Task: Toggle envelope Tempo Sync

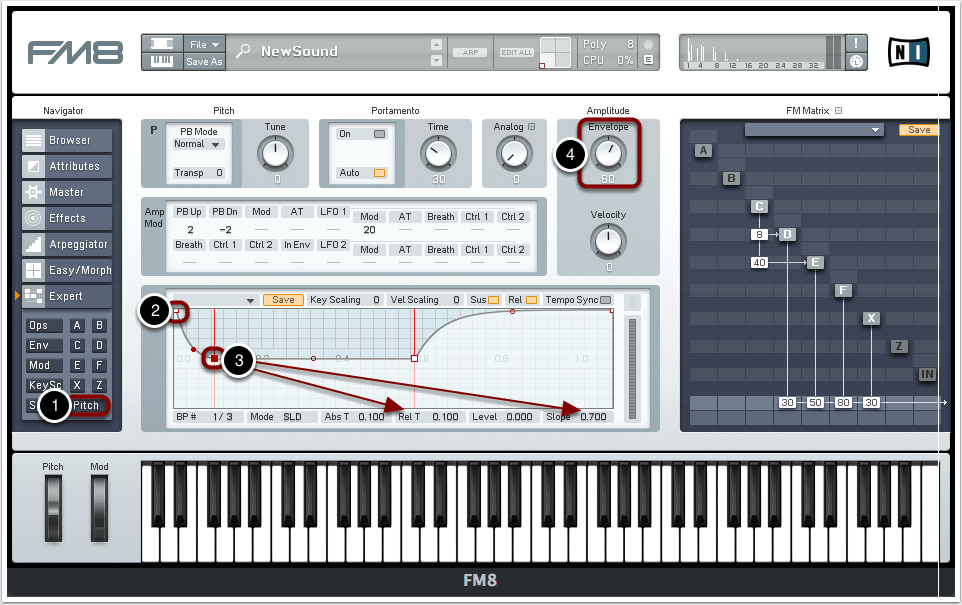Action: tap(605, 300)
